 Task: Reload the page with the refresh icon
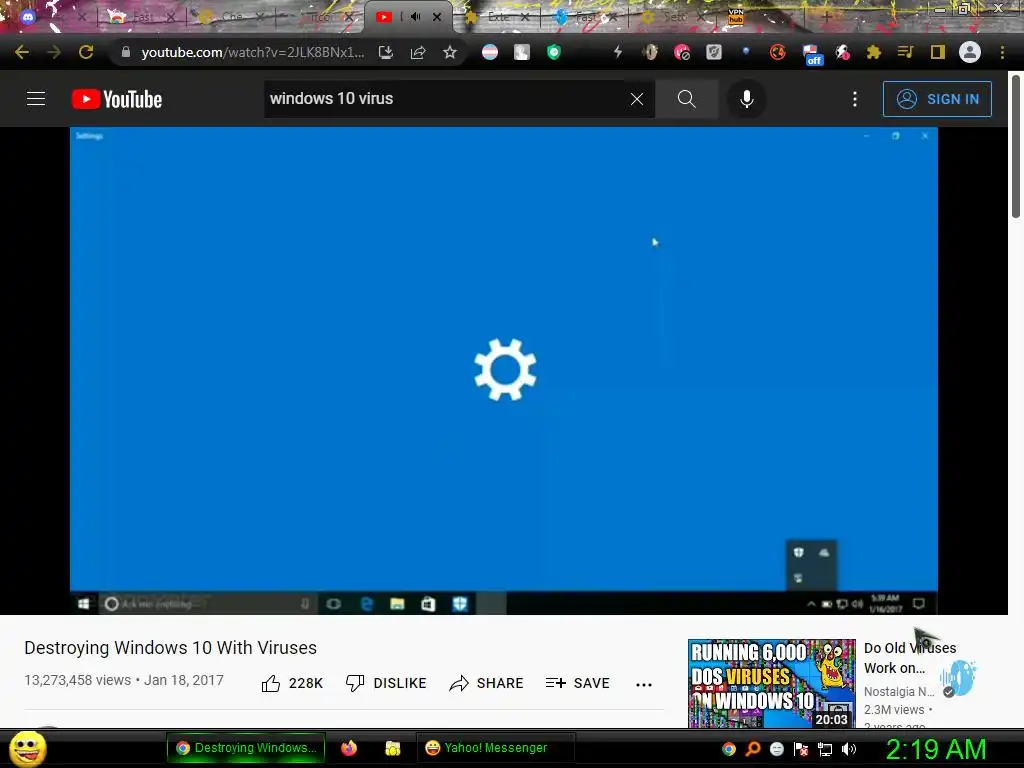[86, 52]
